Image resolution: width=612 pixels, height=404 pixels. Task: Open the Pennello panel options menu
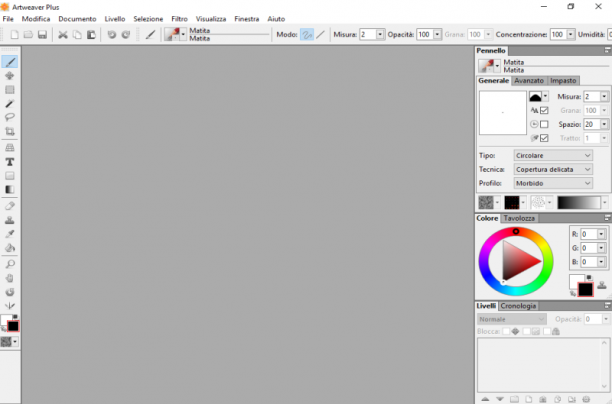click(x=607, y=50)
